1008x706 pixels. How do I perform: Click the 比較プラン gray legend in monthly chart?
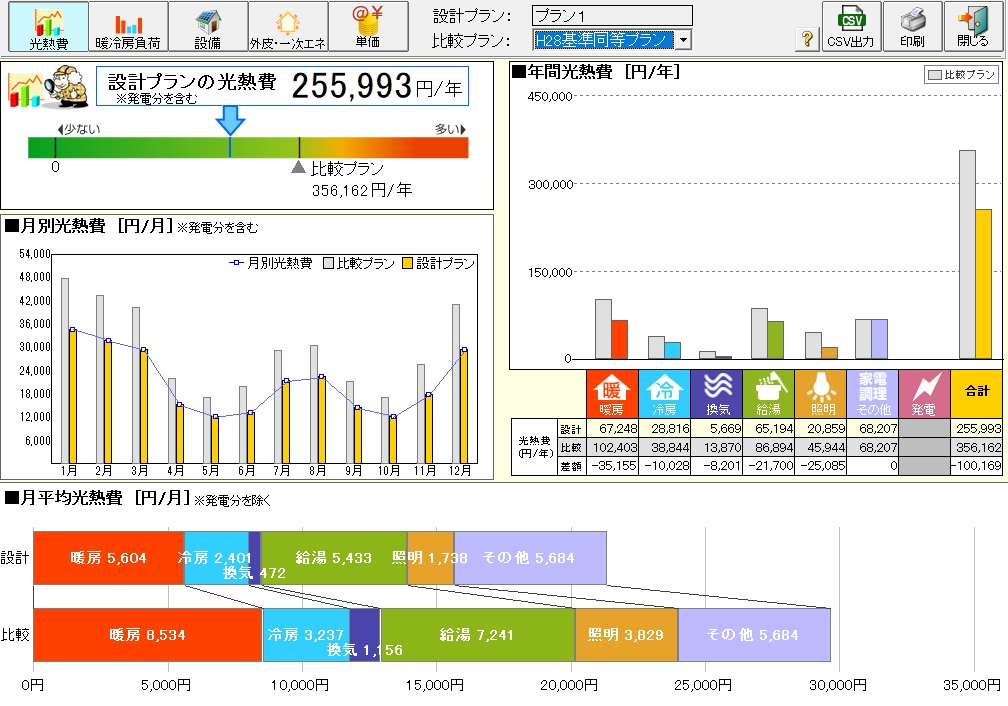coord(359,263)
